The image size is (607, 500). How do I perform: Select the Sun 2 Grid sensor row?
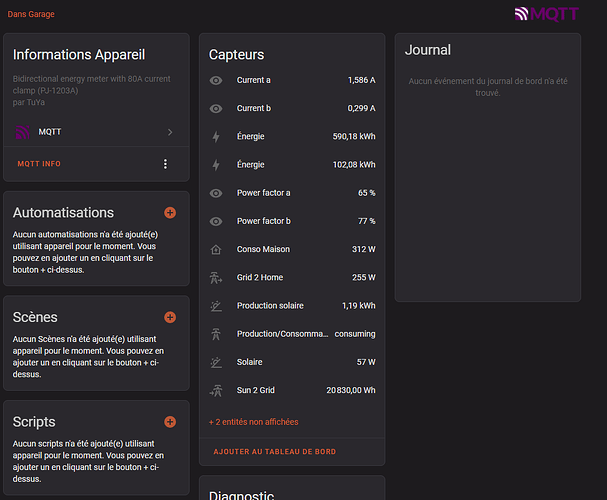(292, 390)
